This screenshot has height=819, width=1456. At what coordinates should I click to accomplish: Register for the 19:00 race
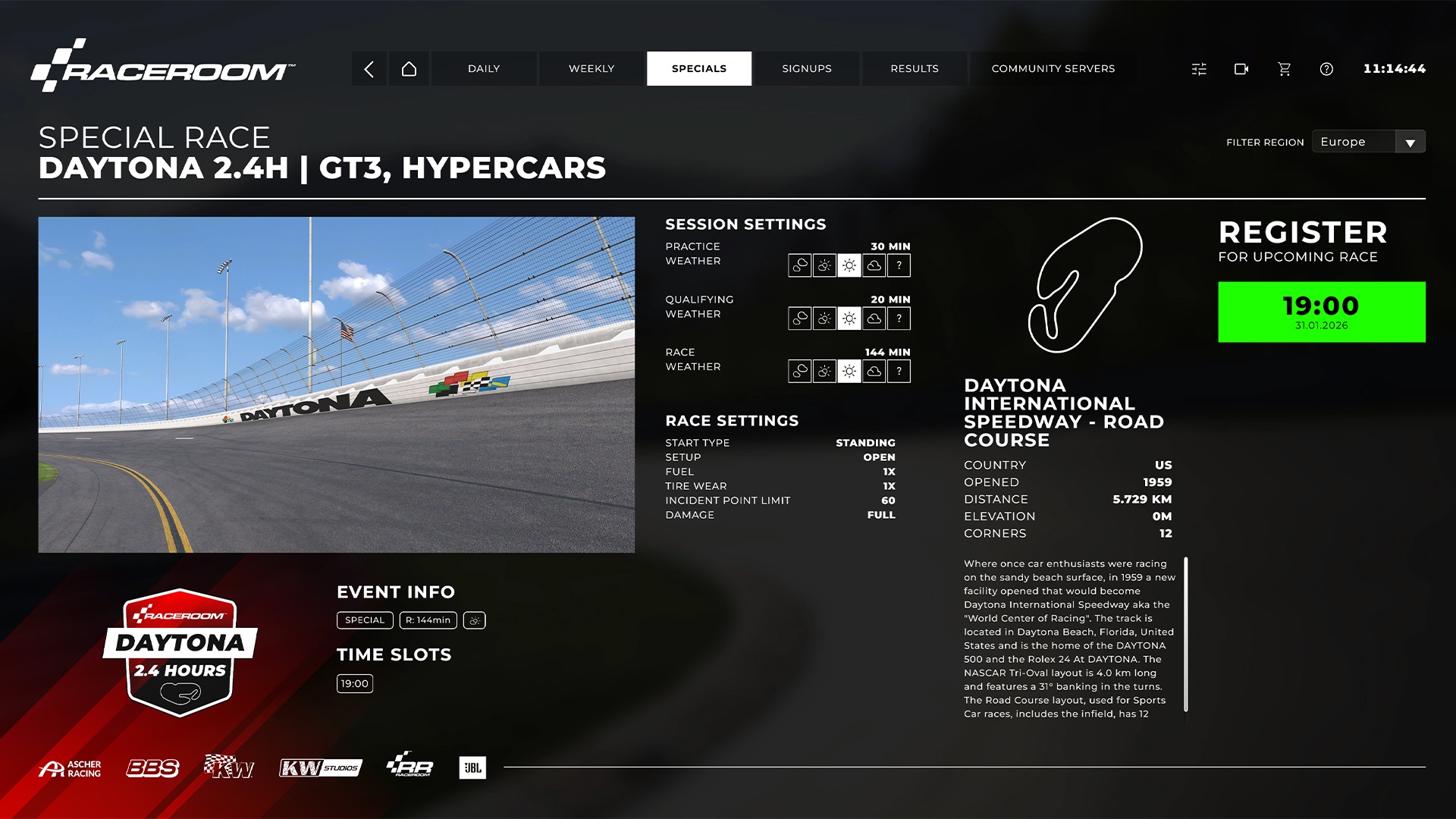pyautogui.click(x=1321, y=312)
